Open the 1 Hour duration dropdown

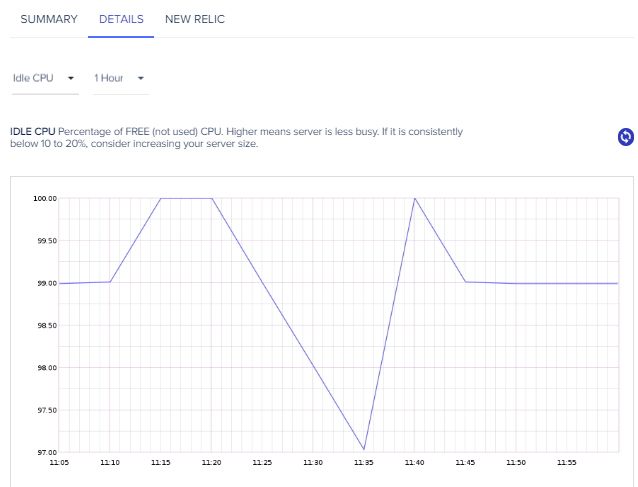pos(121,78)
